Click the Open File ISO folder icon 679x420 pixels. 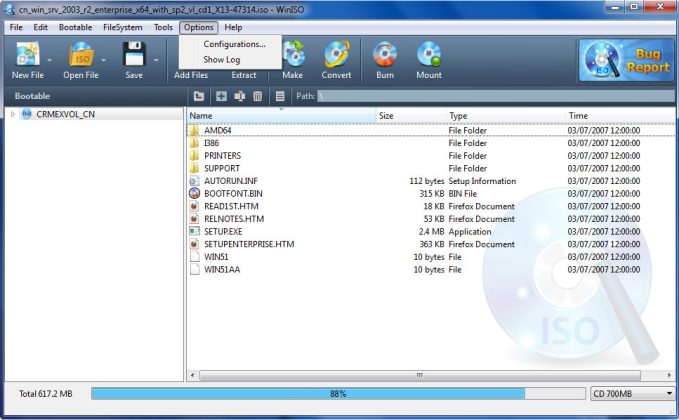[x=81, y=54]
